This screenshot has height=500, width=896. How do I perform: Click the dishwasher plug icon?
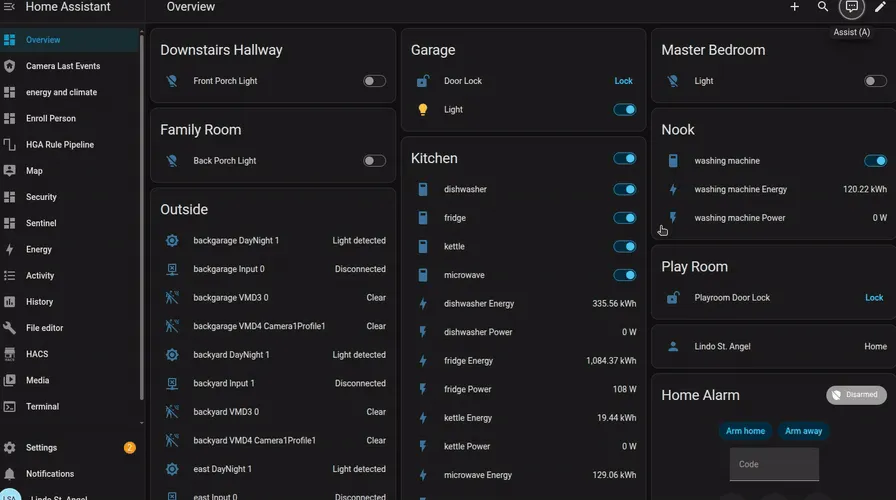tap(422, 189)
